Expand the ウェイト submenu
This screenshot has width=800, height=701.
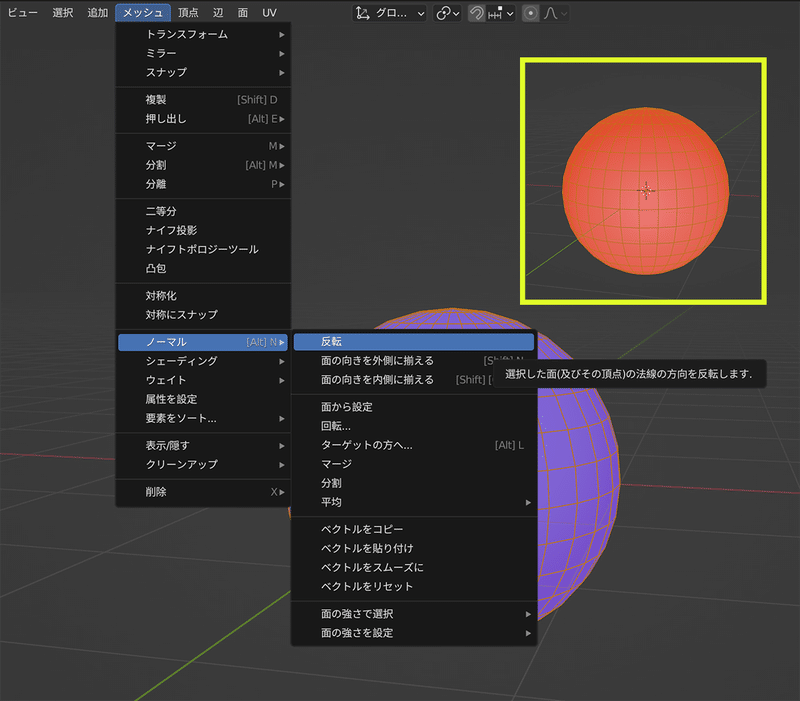point(203,380)
